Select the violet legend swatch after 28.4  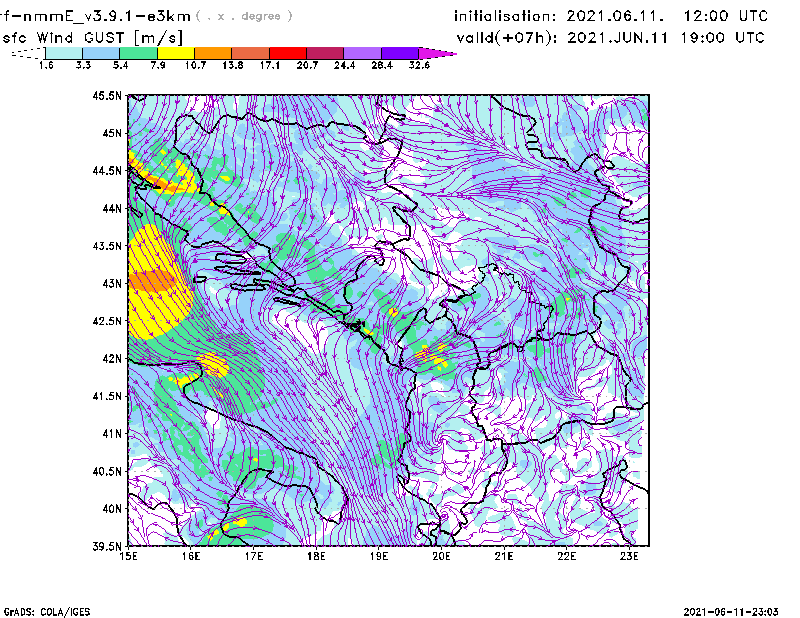pyautogui.click(x=400, y=53)
